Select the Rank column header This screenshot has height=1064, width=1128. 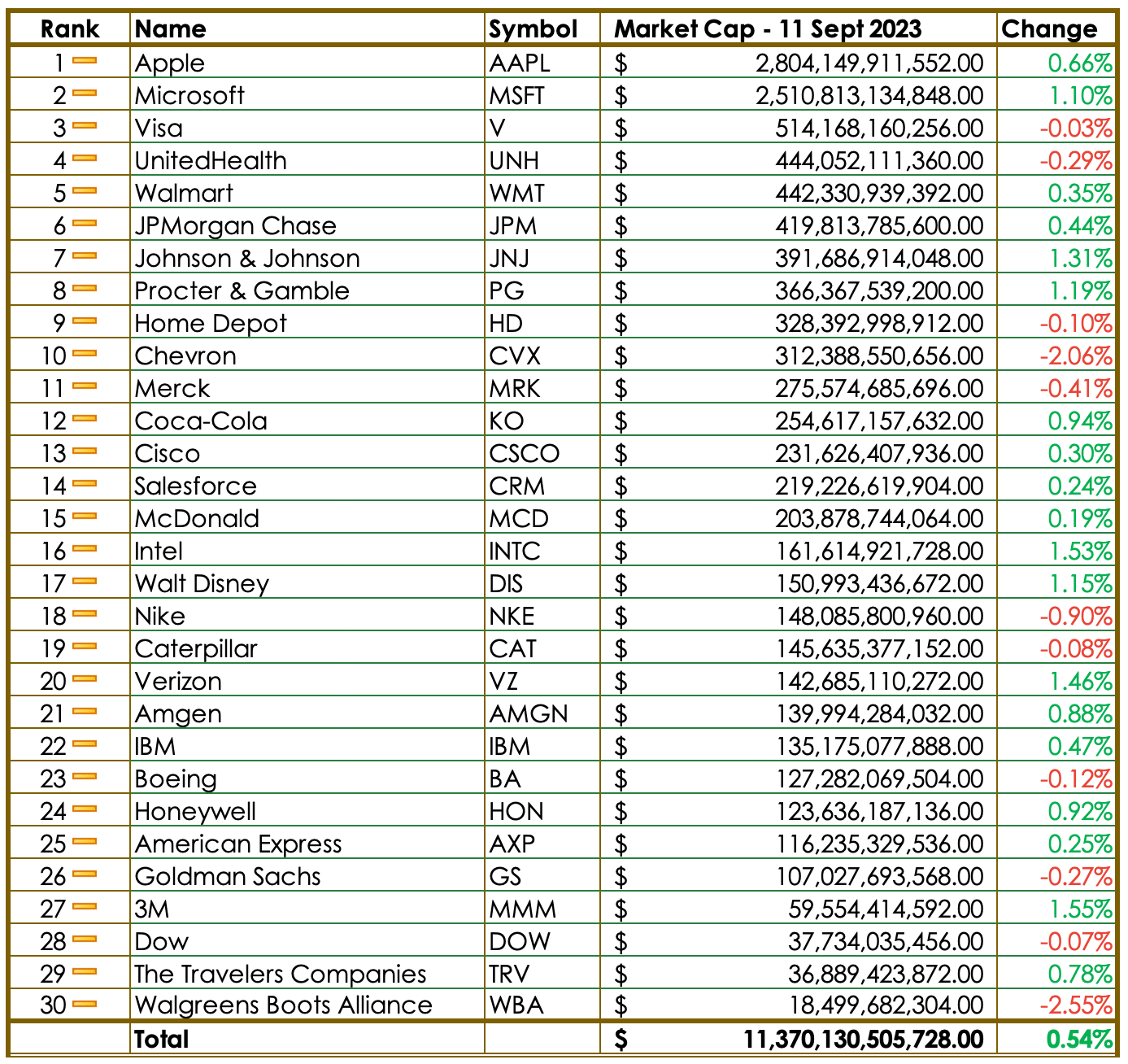[70, 29]
